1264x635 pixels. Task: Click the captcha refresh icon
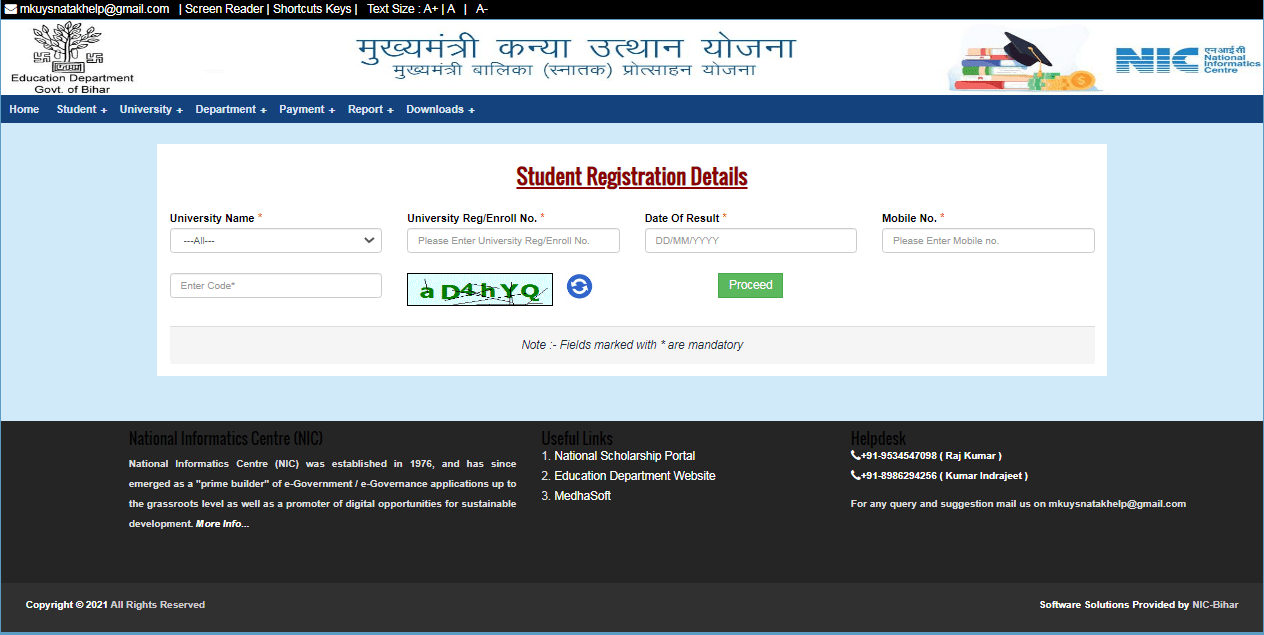pos(579,287)
